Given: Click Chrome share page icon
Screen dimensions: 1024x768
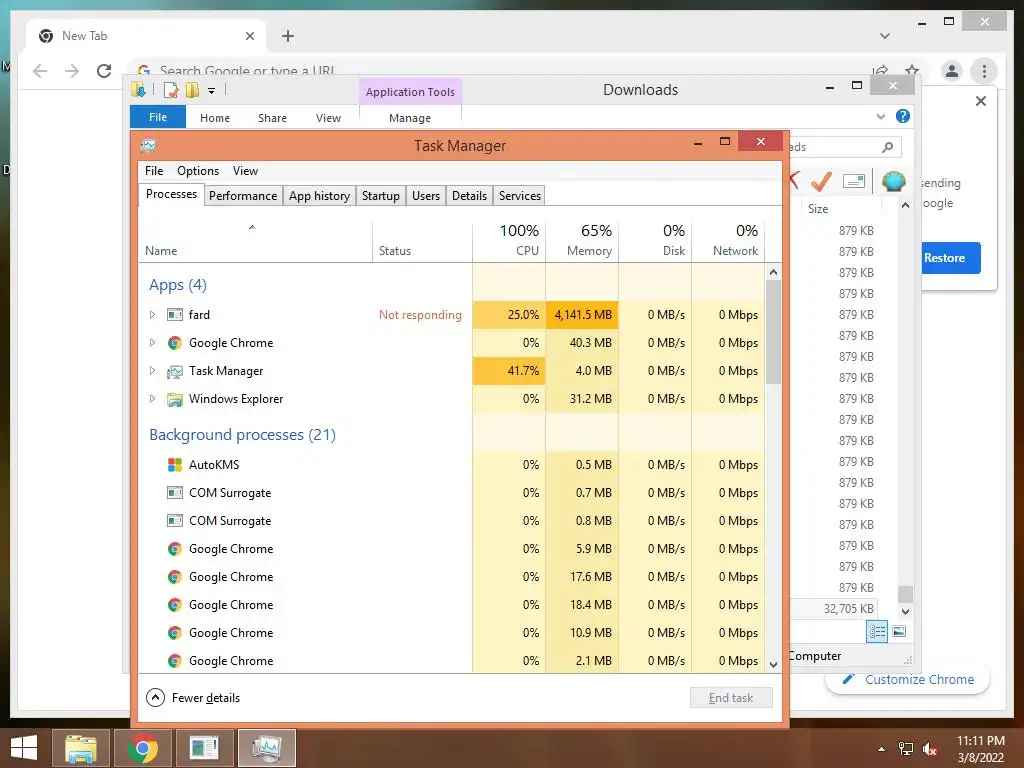Looking at the screenshot, I should tap(880, 70).
